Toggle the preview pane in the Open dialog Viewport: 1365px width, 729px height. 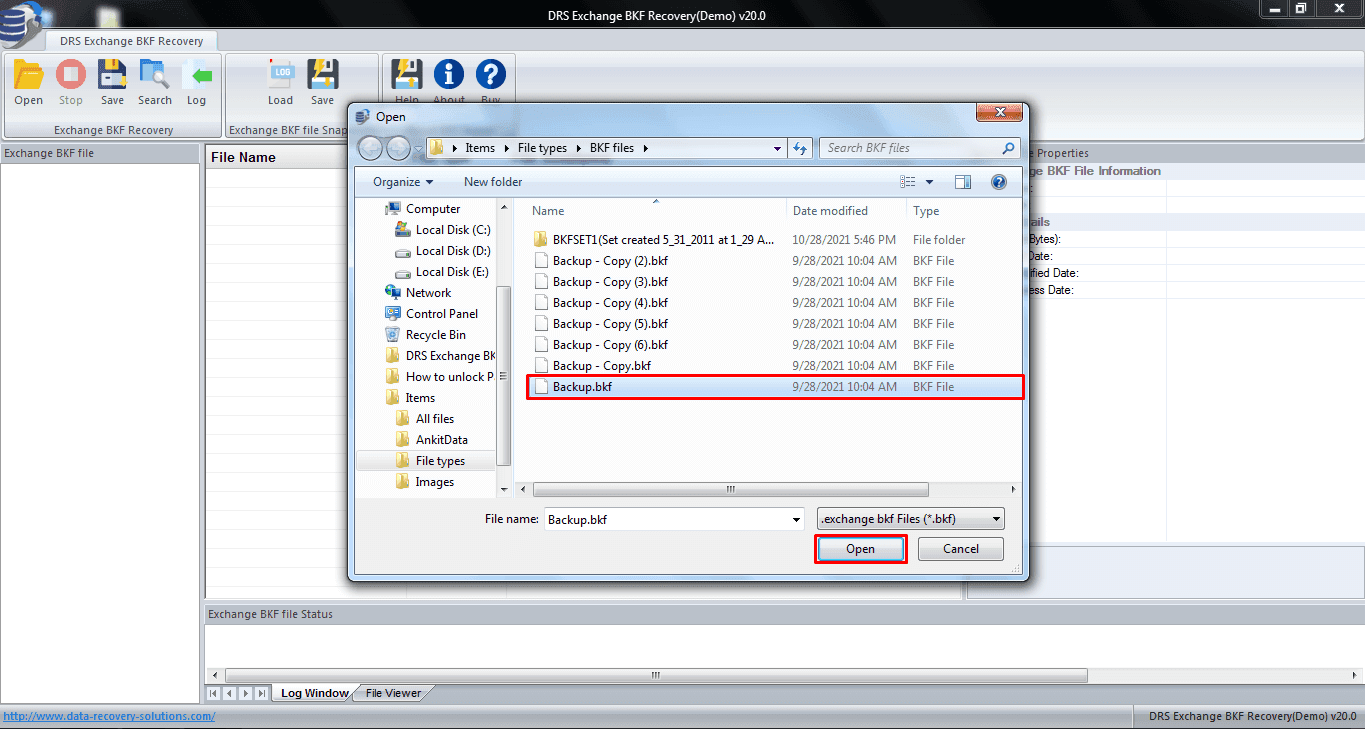(x=963, y=181)
